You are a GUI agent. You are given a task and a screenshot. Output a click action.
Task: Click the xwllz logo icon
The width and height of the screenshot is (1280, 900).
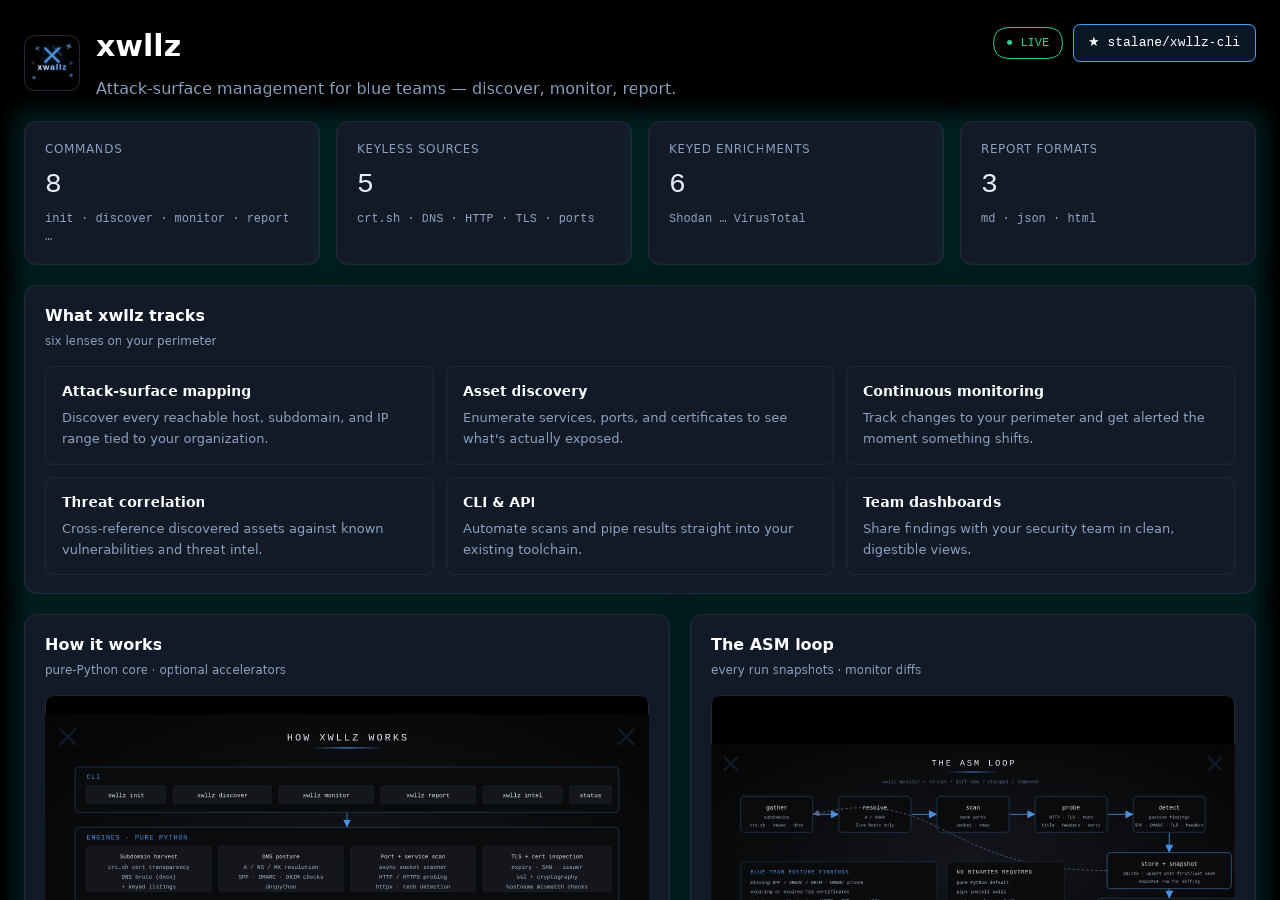52,63
